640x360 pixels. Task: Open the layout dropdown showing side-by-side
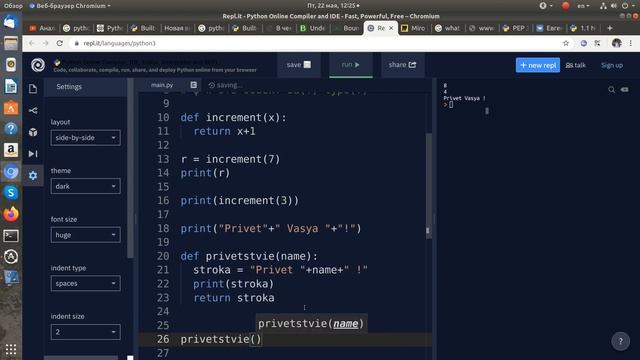click(85, 138)
